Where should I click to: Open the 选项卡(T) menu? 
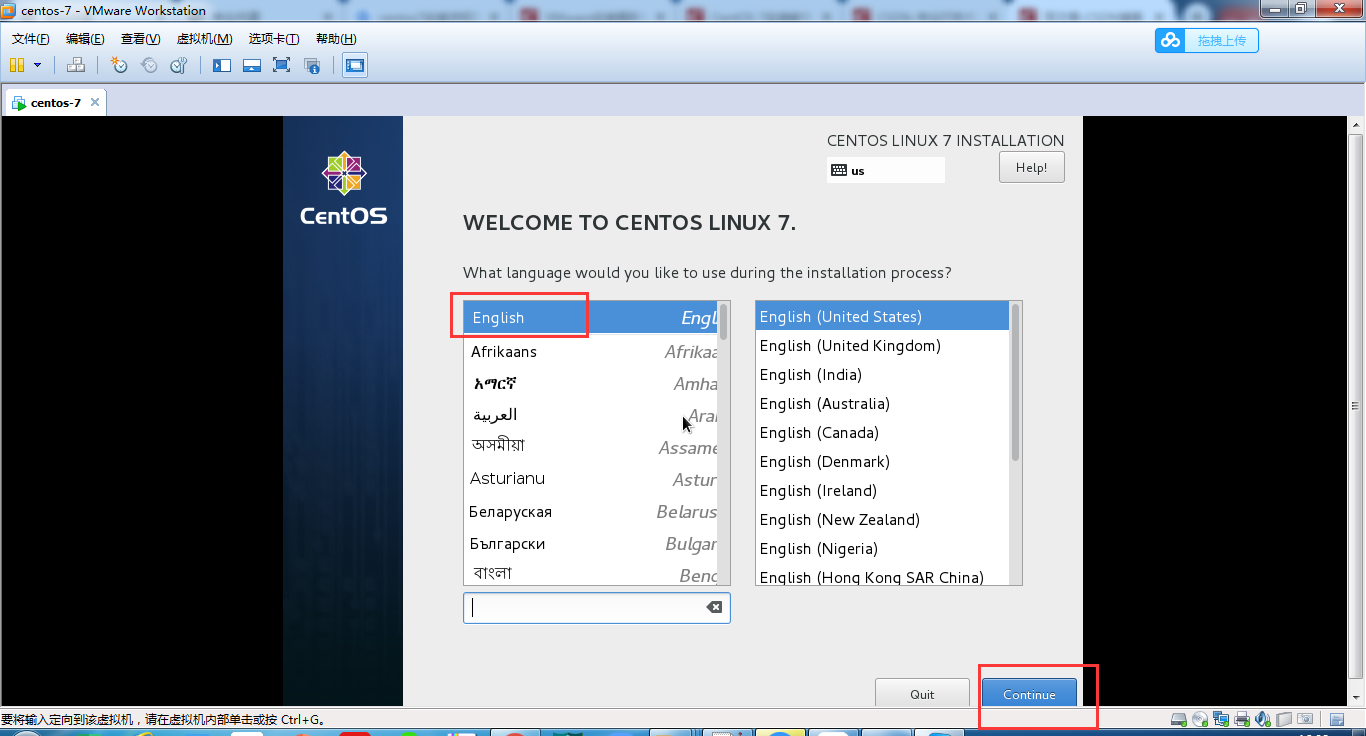(x=274, y=39)
